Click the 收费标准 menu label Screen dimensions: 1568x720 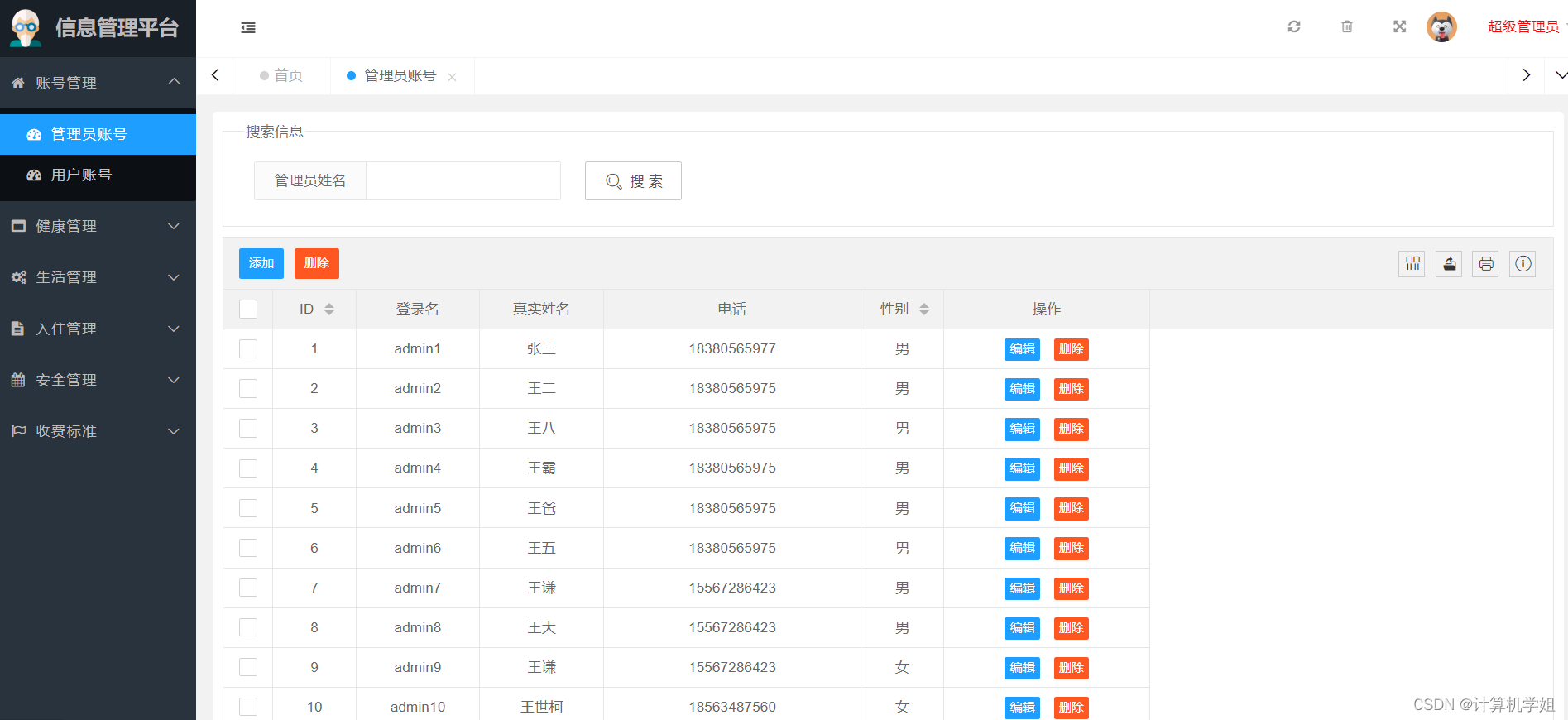66,431
